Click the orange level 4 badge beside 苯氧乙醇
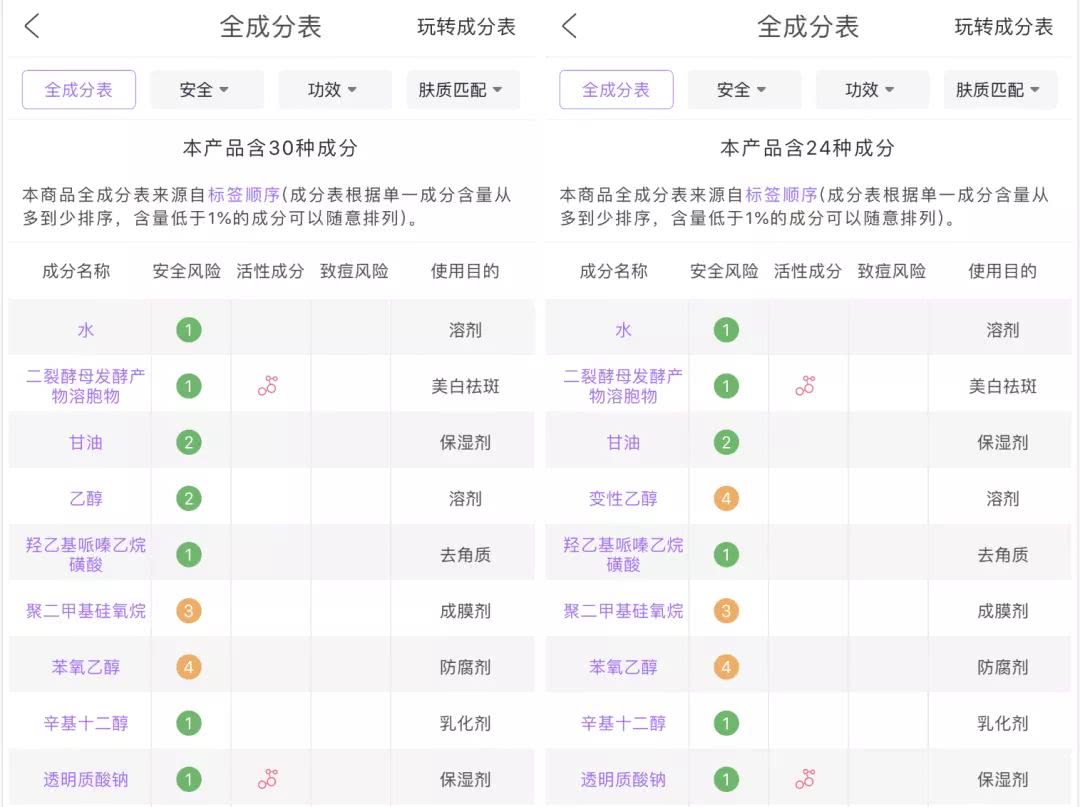 (188, 665)
